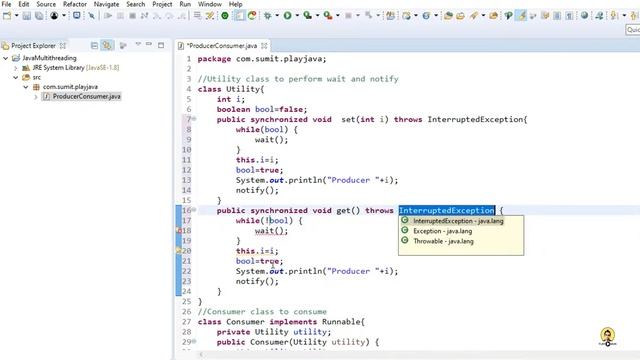This screenshot has height=360, width=640.
Task: Switch to the ProducerConsumer.java editor tab
Action: click(222, 46)
